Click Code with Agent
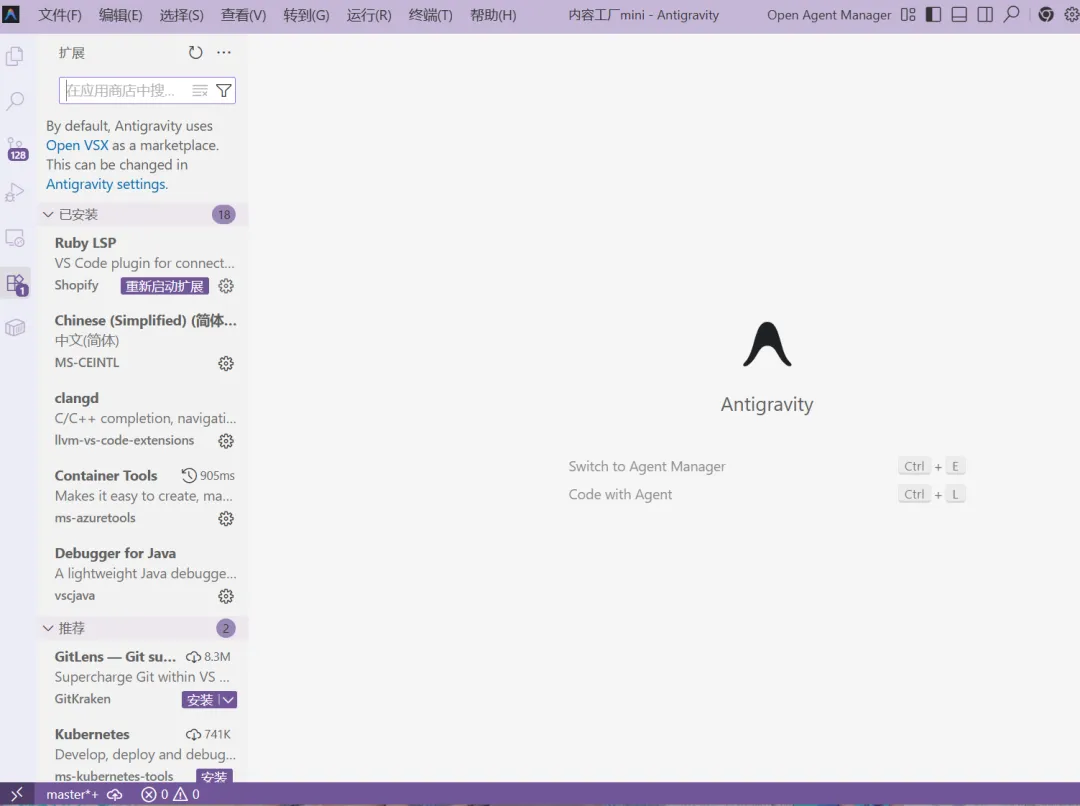Screen dimensions: 1080x806 [620, 495]
